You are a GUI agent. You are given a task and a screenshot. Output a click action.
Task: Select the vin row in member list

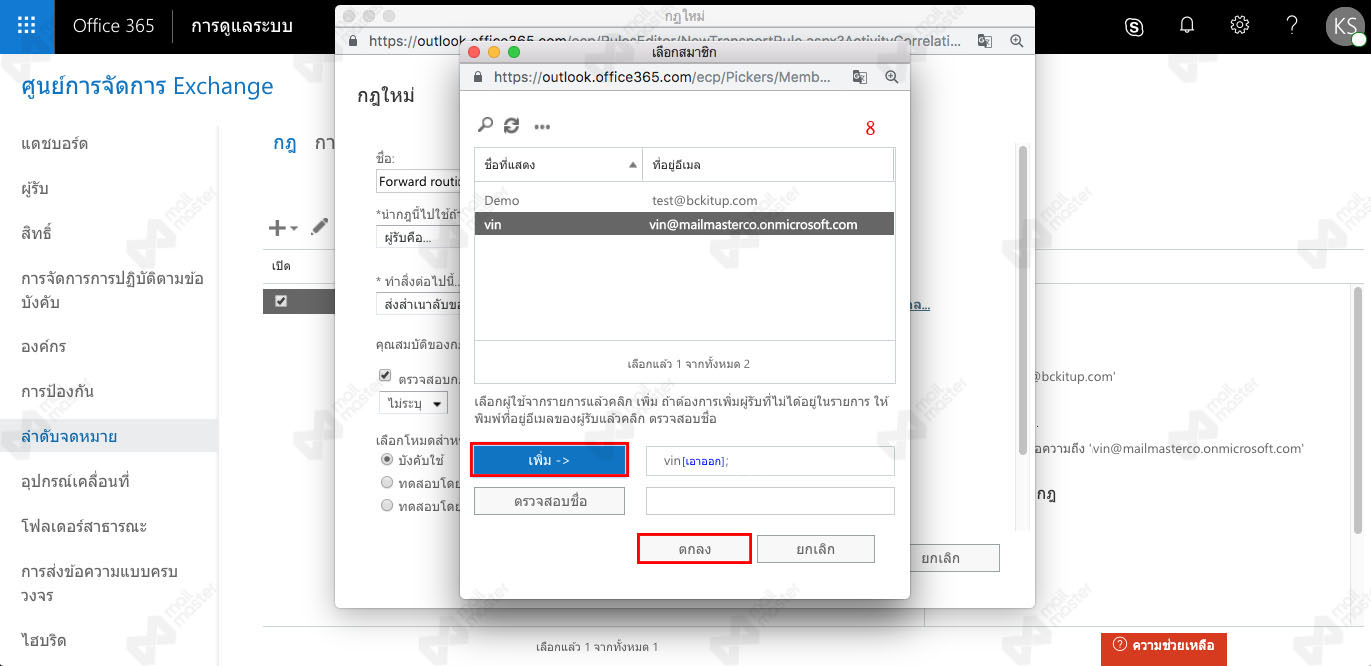[x=684, y=225]
